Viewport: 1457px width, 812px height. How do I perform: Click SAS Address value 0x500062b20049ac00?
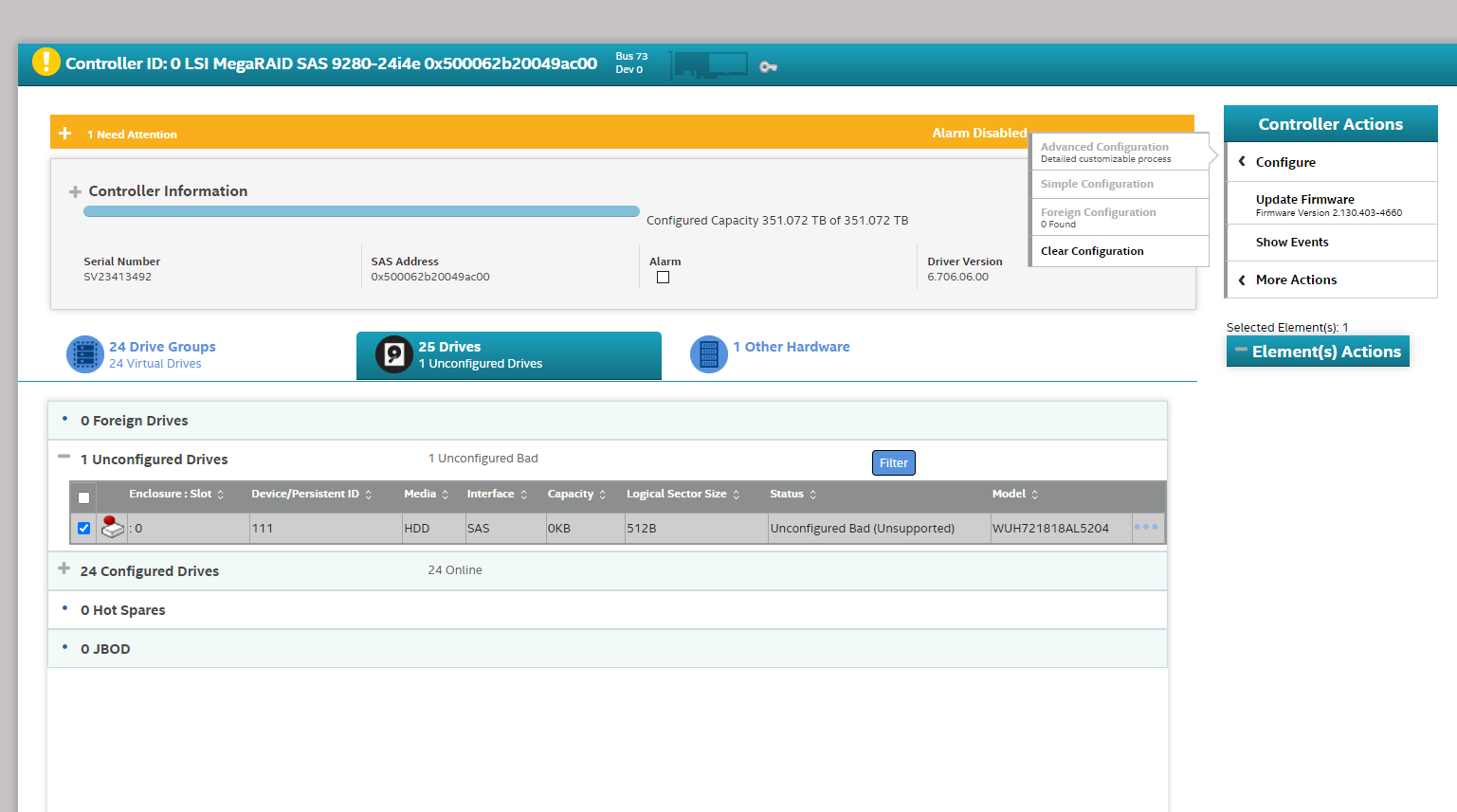tap(430, 277)
